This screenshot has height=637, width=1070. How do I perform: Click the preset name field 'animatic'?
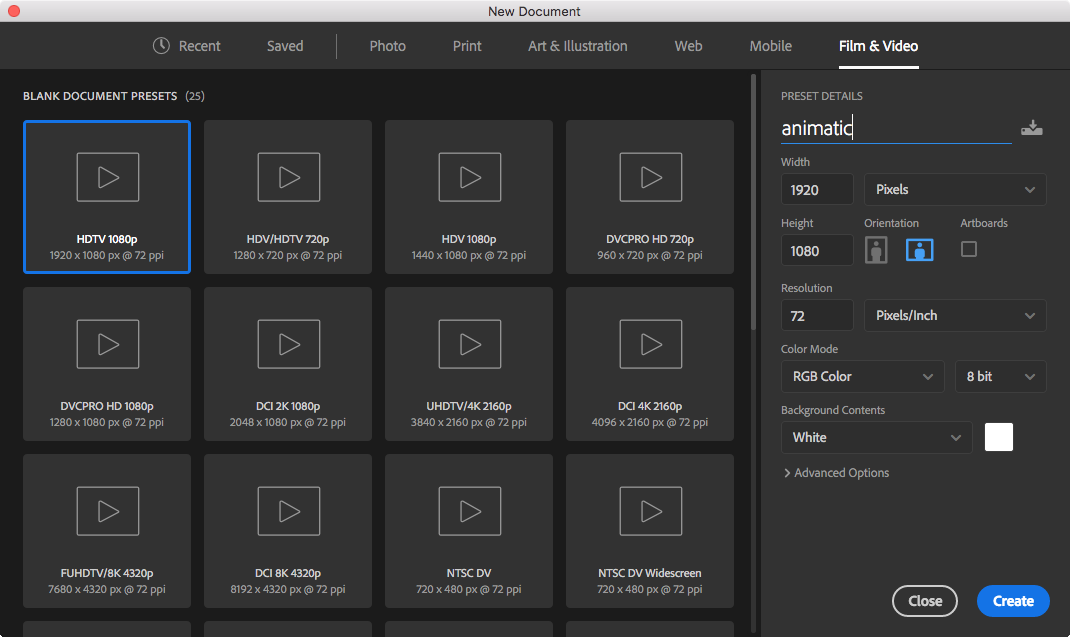[x=896, y=128]
